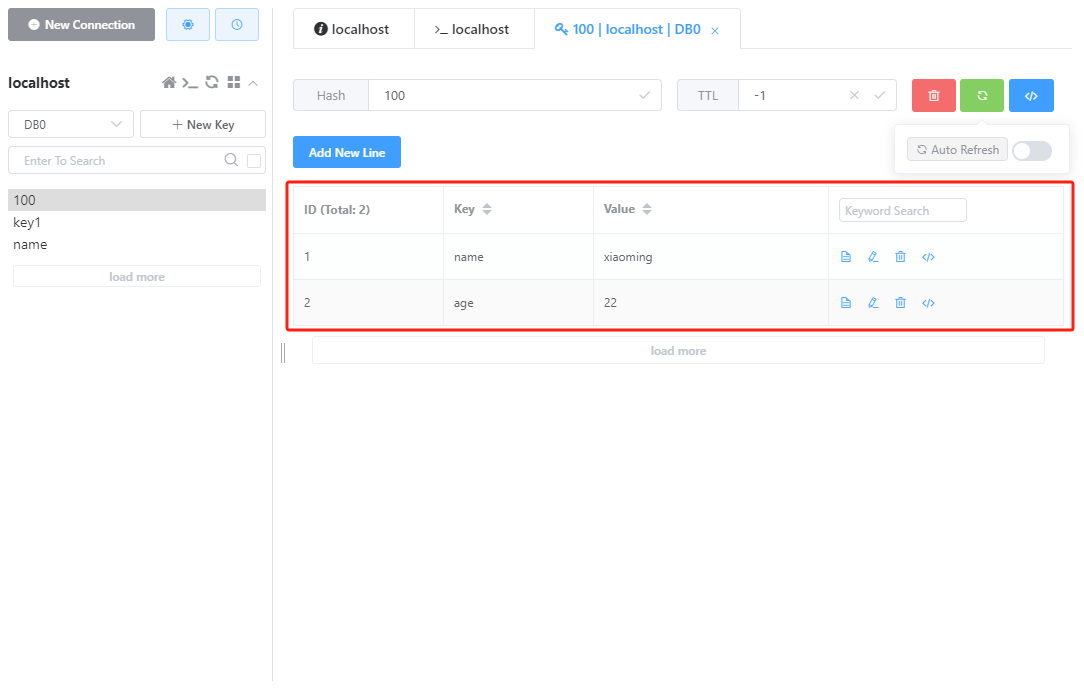
Task: Click the age key cell
Action: 518,303
